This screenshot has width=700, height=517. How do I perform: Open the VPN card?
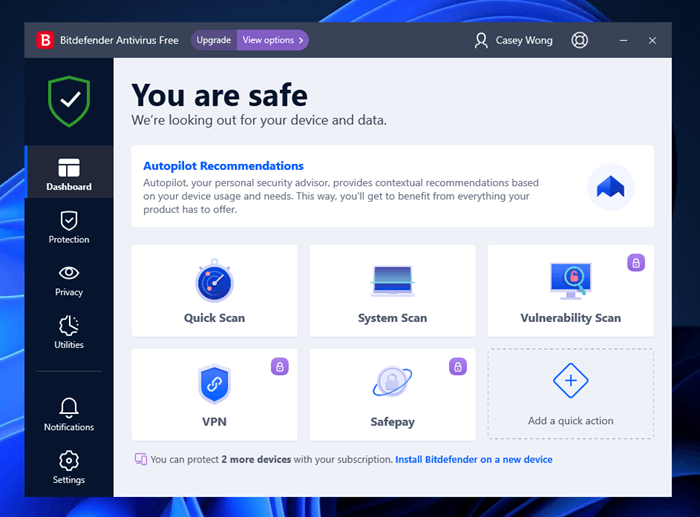point(214,395)
